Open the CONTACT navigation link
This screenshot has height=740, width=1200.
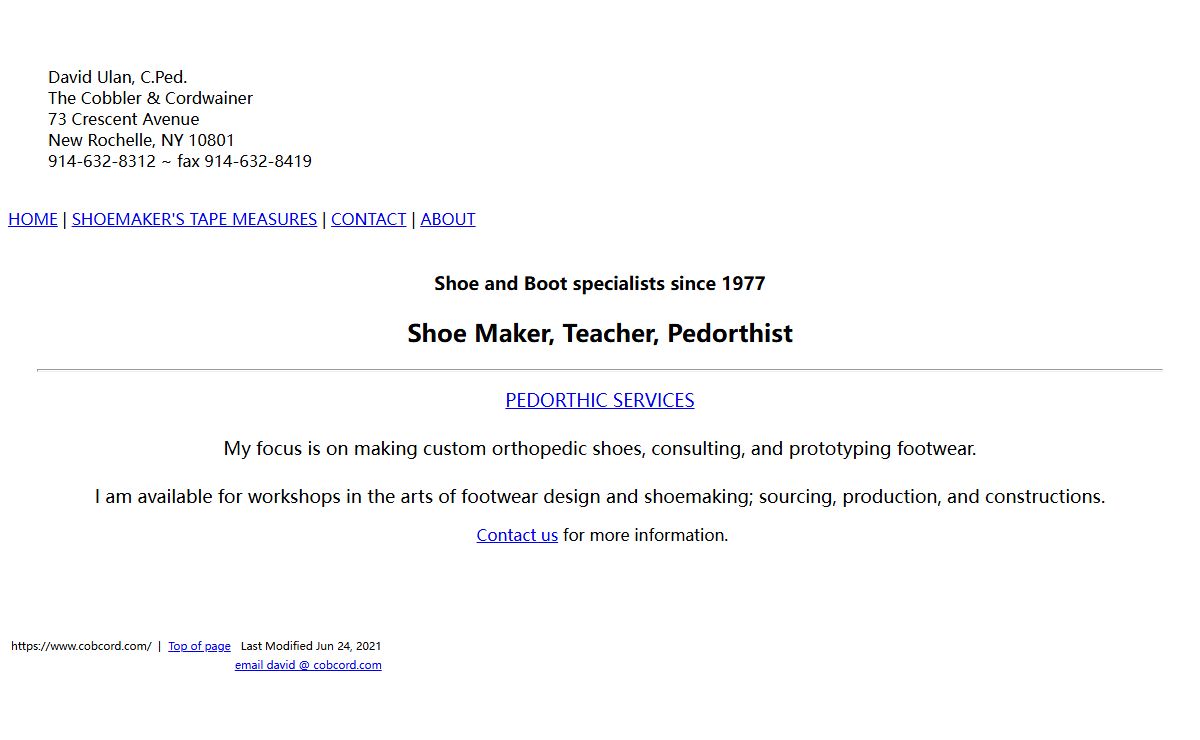point(368,219)
